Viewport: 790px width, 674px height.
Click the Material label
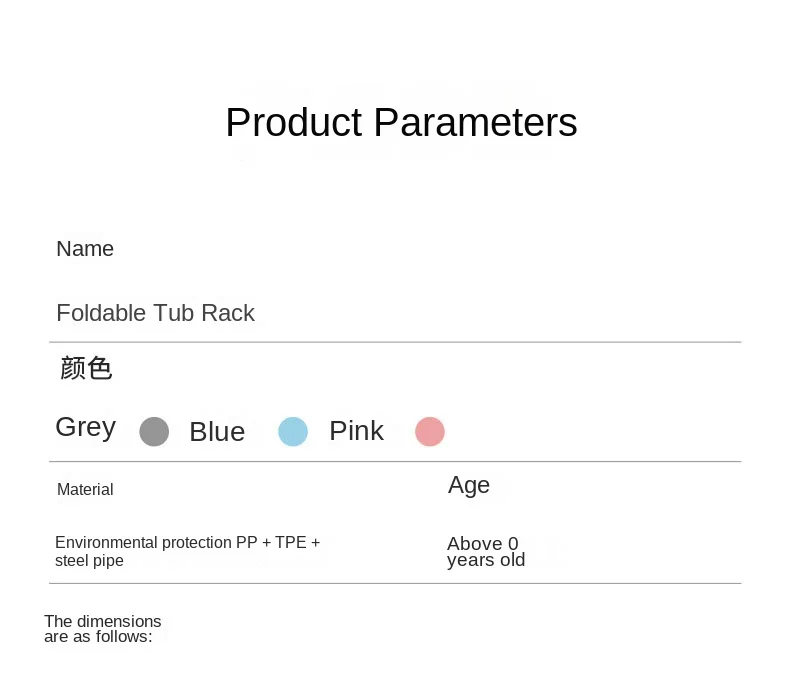[85, 489]
